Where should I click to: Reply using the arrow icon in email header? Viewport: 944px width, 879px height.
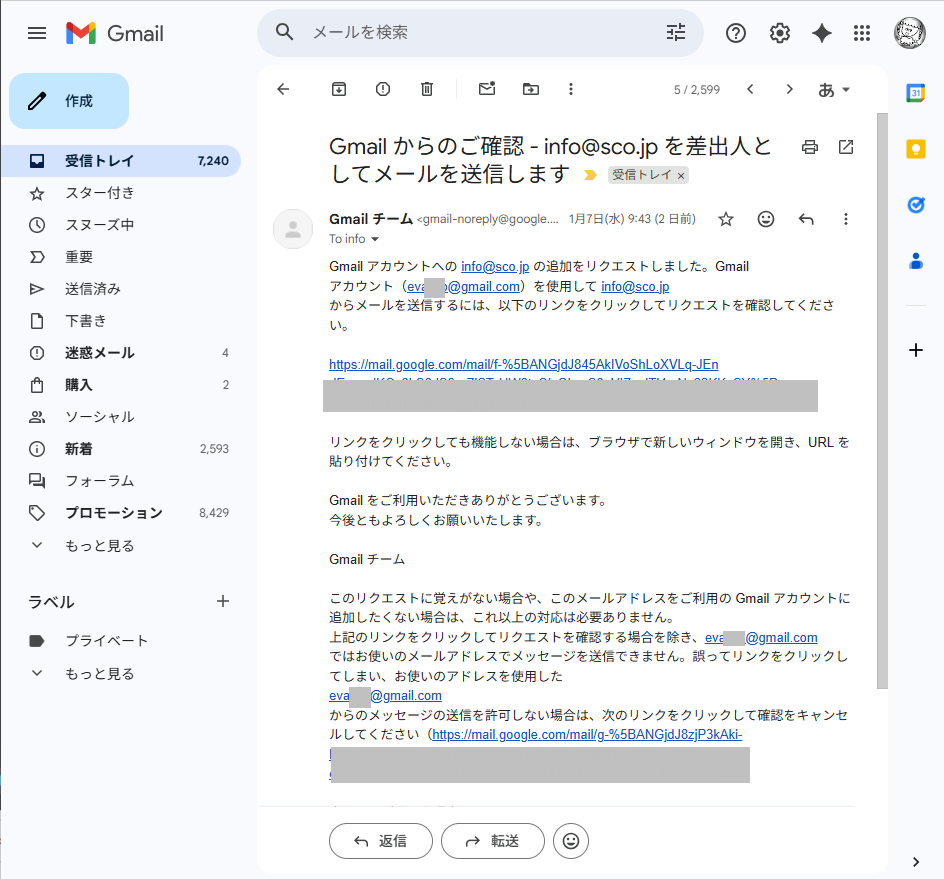click(806, 219)
